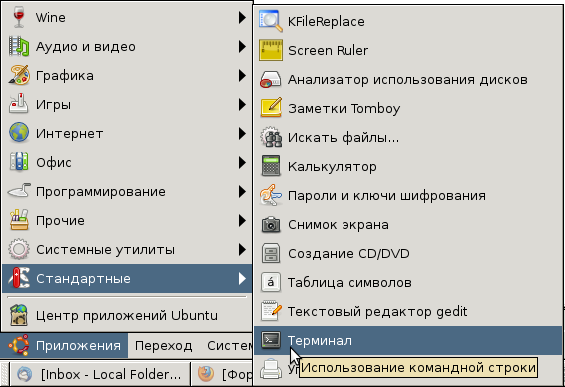
Task: Expand the Аудио и видео submenu arrow
Action: point(242,46)
